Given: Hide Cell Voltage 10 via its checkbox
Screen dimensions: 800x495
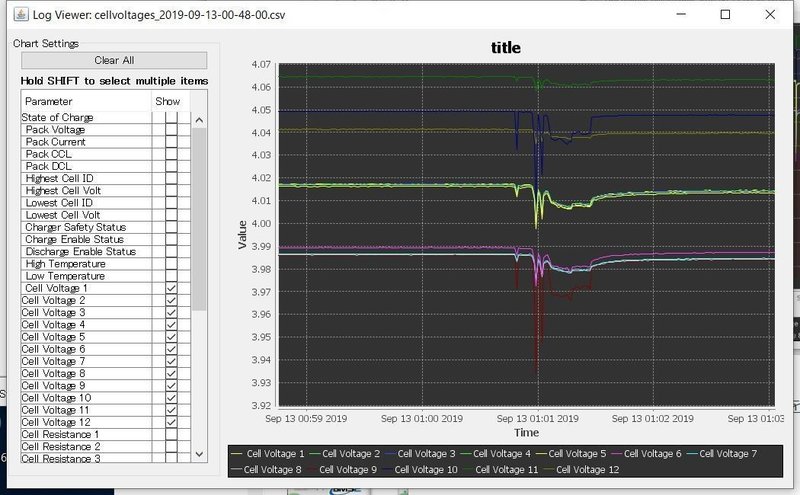Looking at the screenshot, I should coord(171,398).
